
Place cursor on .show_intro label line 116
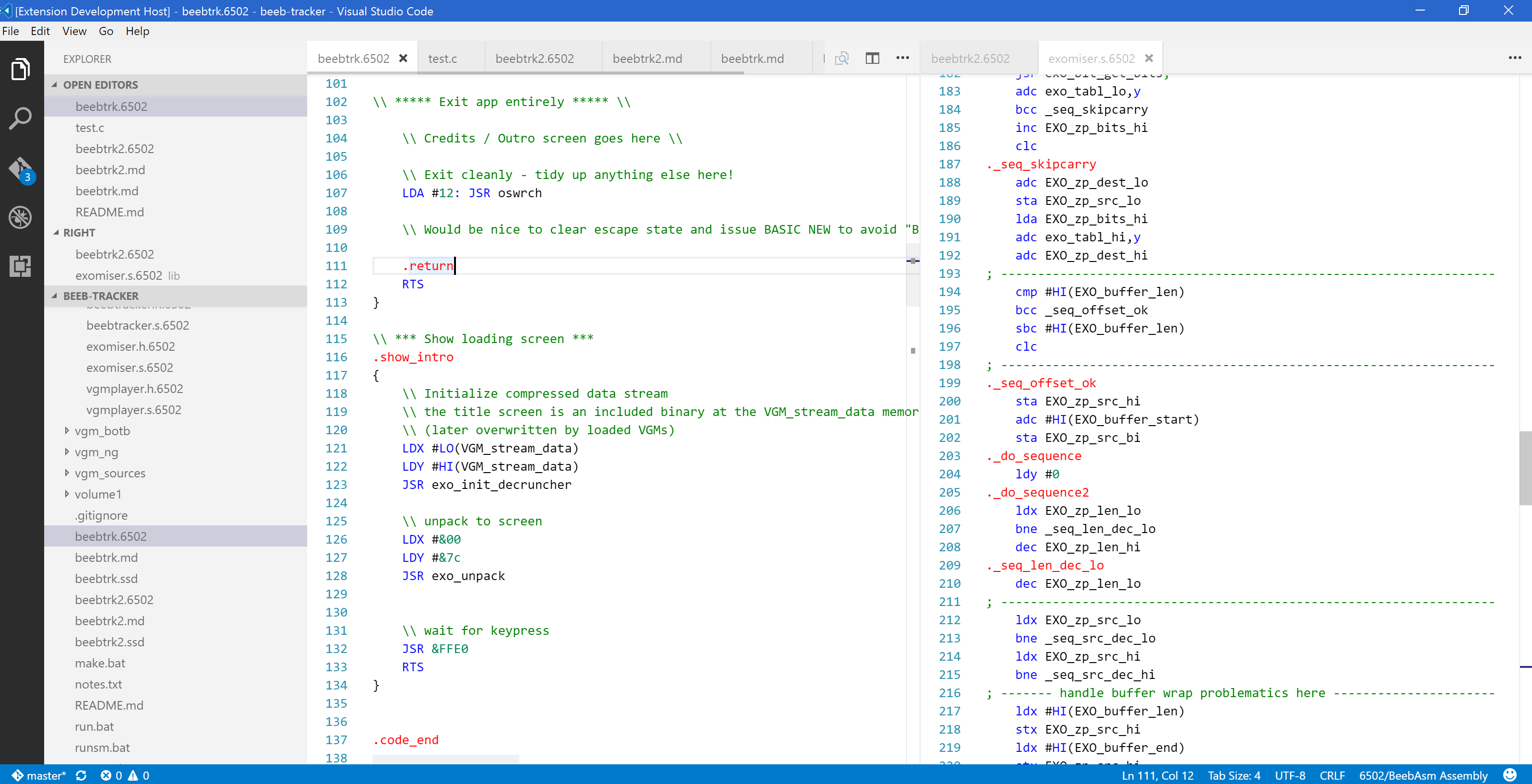[413, 357]
